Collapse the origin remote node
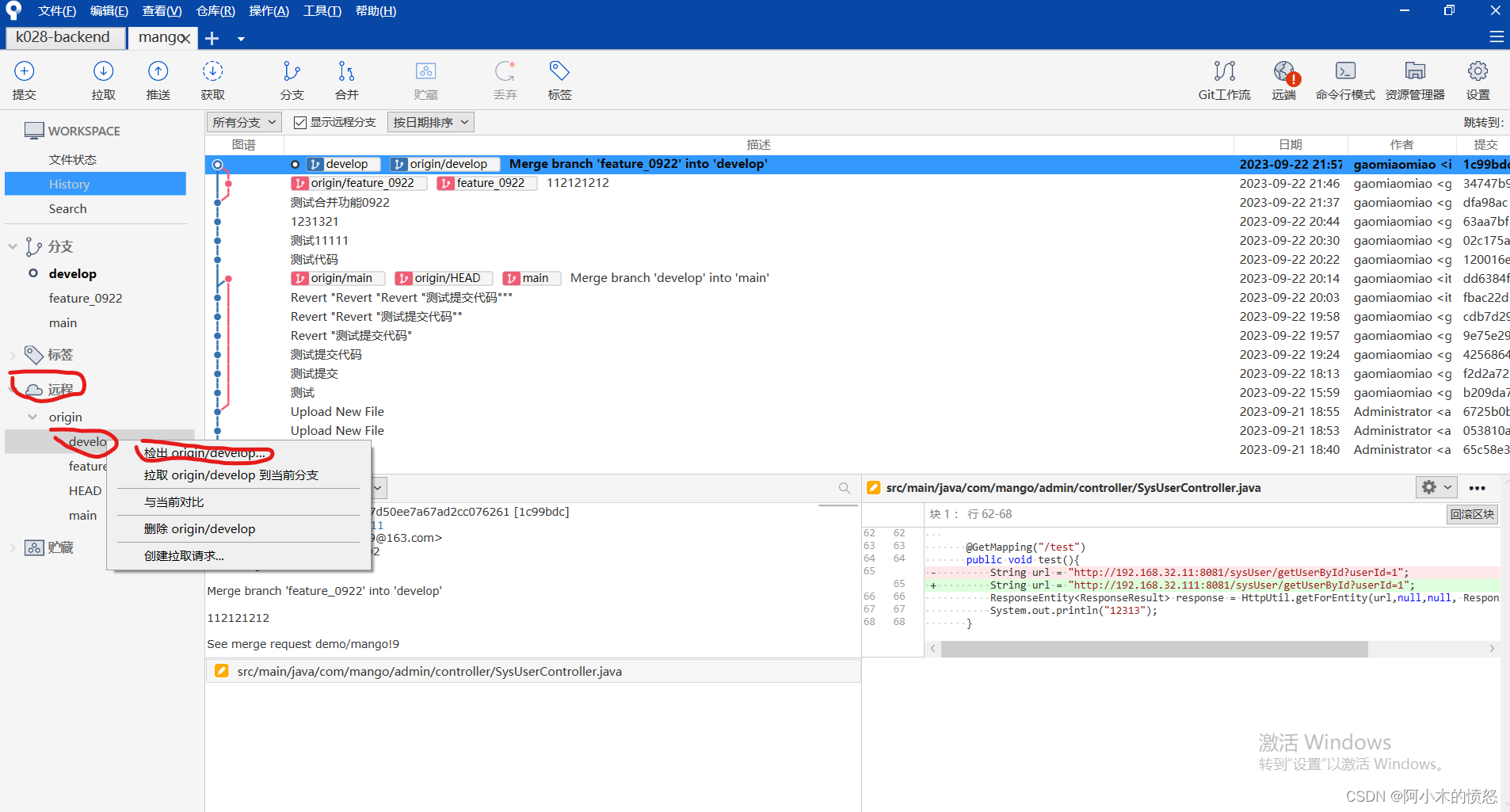This screenshot has width=1510, height=812. [x=32, y=417]
